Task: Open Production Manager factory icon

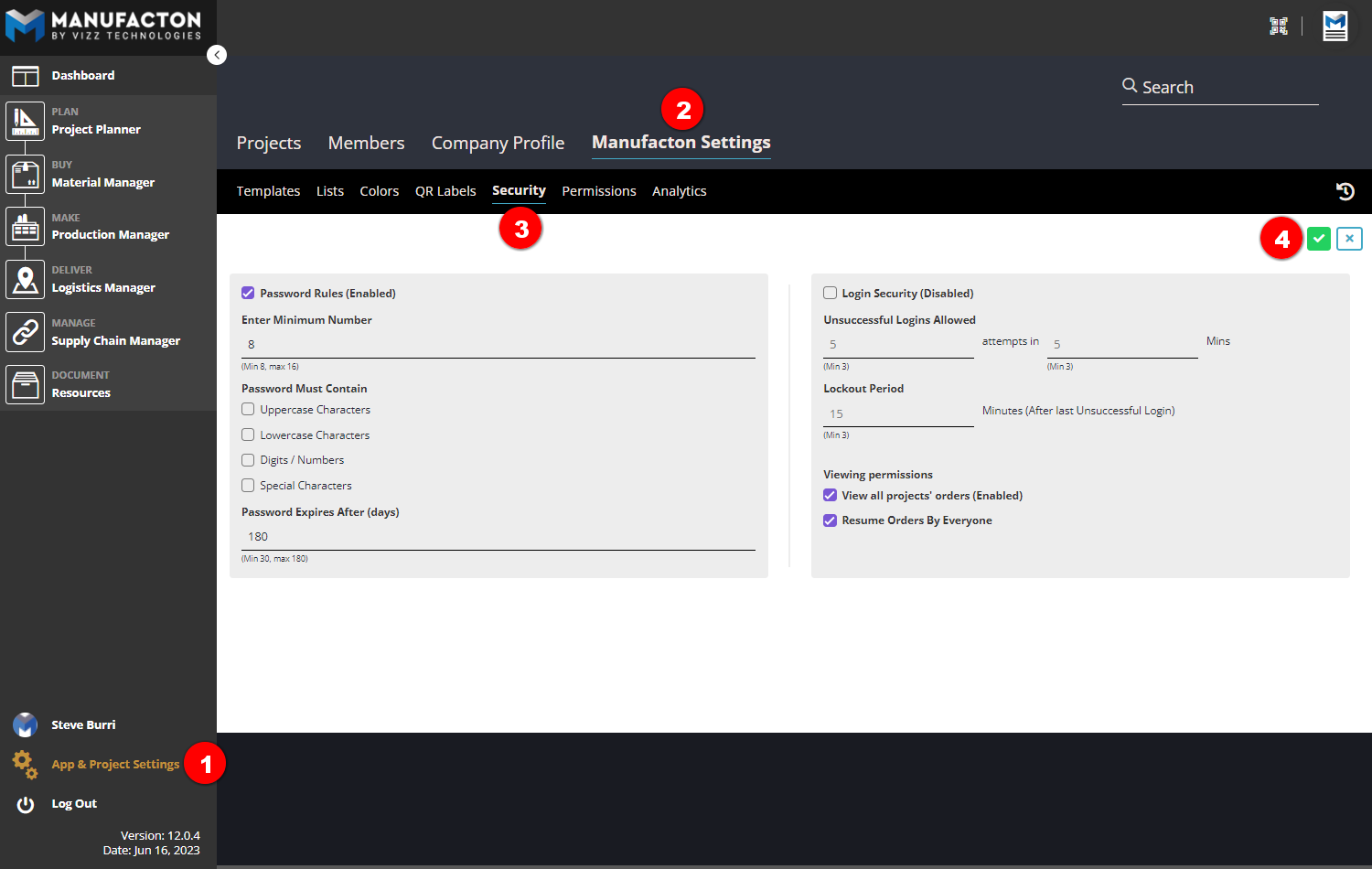Action: [x=25, y=227]
